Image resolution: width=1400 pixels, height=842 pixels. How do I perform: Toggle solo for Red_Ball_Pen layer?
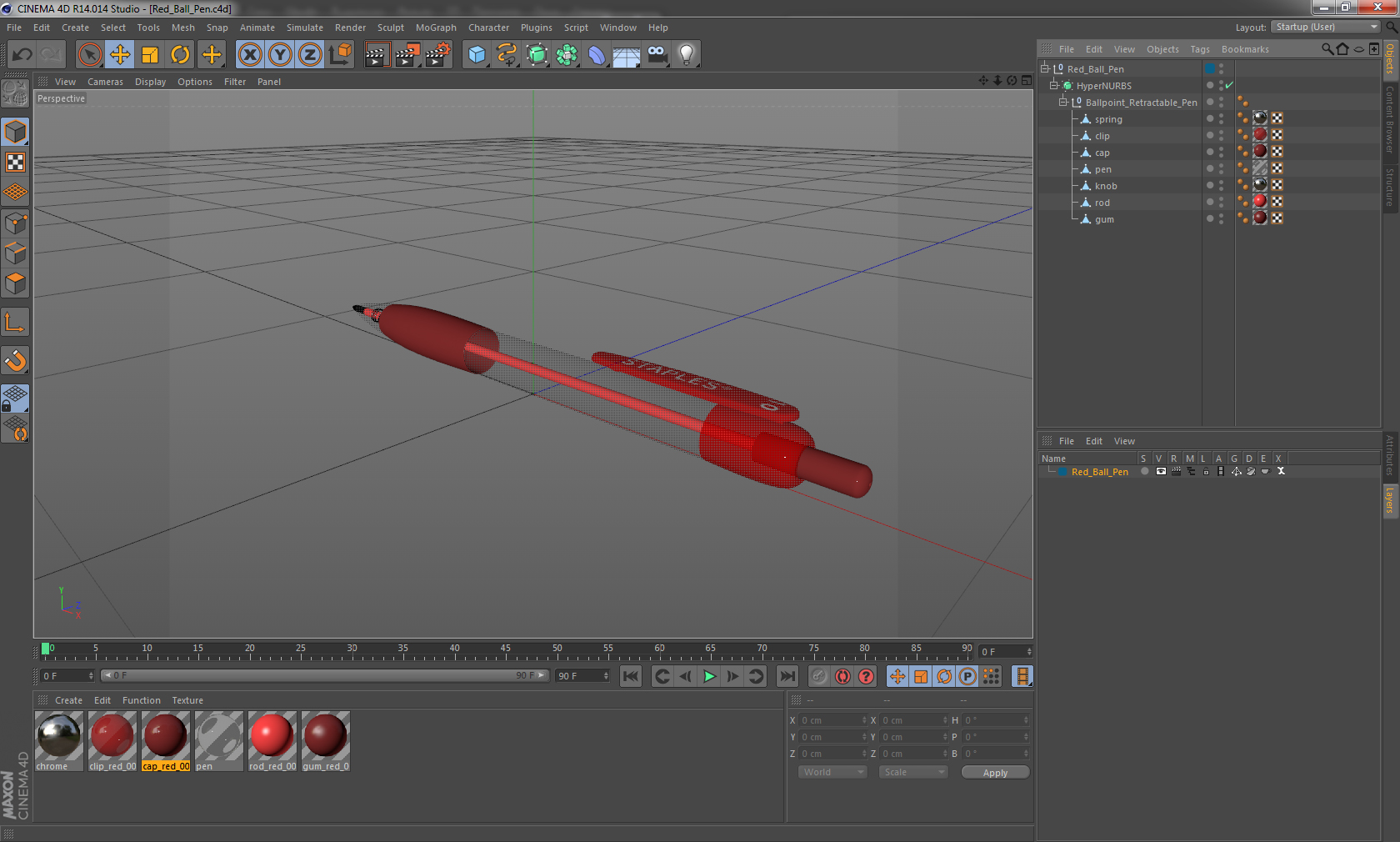1144,471
